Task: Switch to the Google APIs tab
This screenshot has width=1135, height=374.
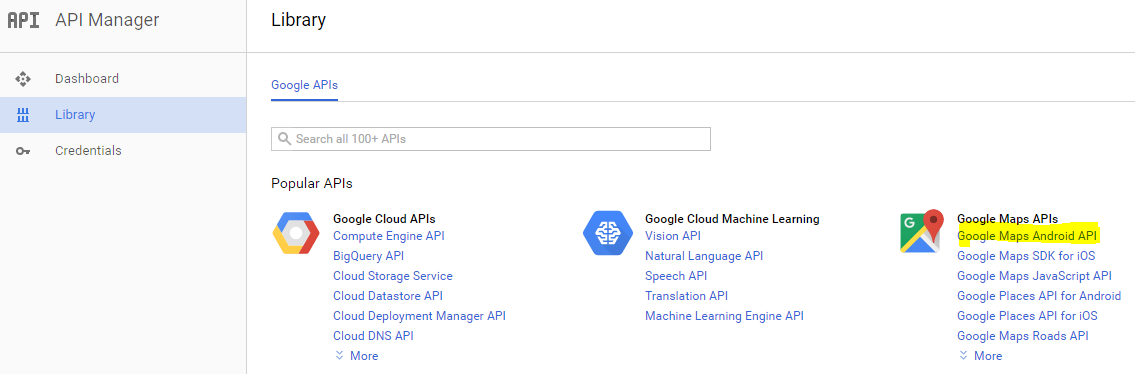Action: click(304, 85)
